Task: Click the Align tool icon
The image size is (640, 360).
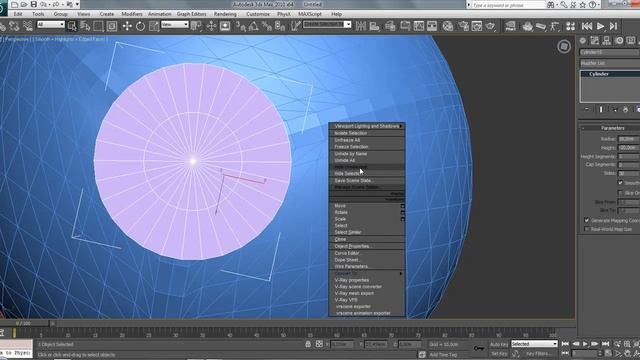Action: click(x=374, y=26)
